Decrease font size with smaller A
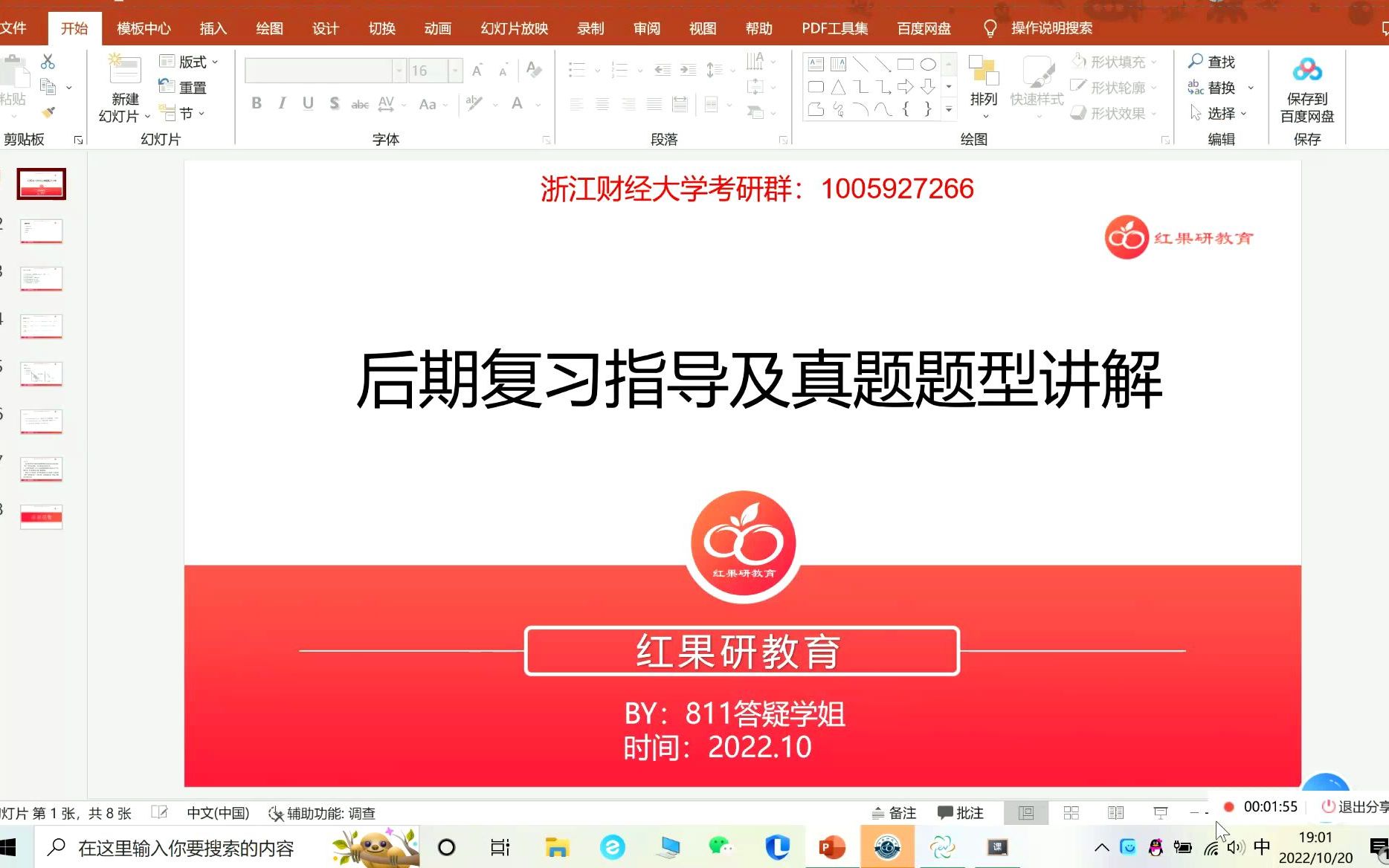 pyautogui.click(x=503, y=71)
